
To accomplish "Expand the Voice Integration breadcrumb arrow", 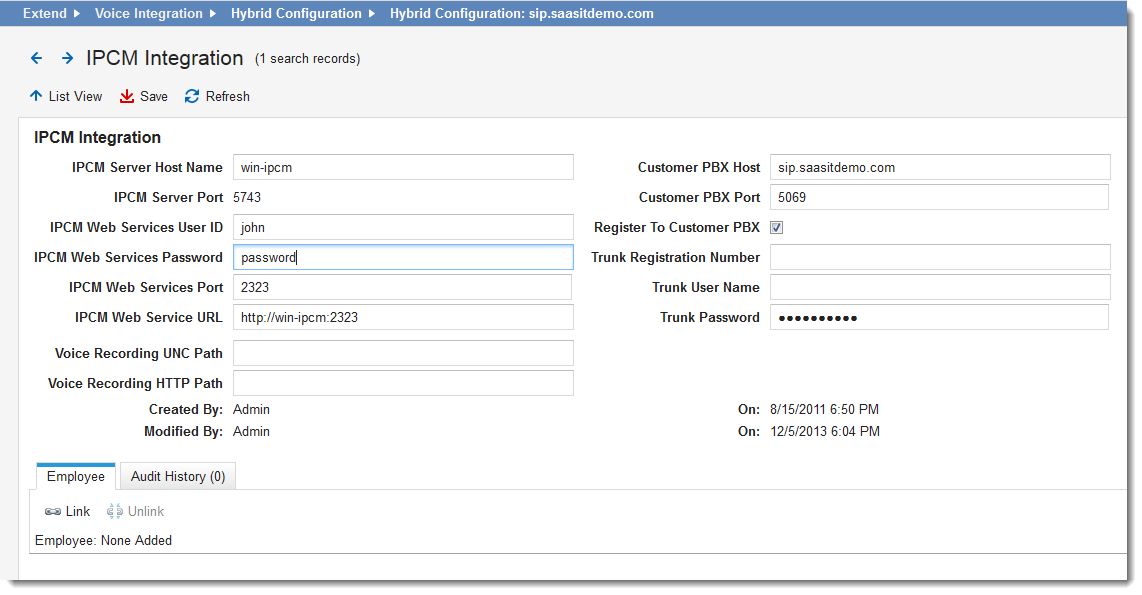I will [211, 14].
